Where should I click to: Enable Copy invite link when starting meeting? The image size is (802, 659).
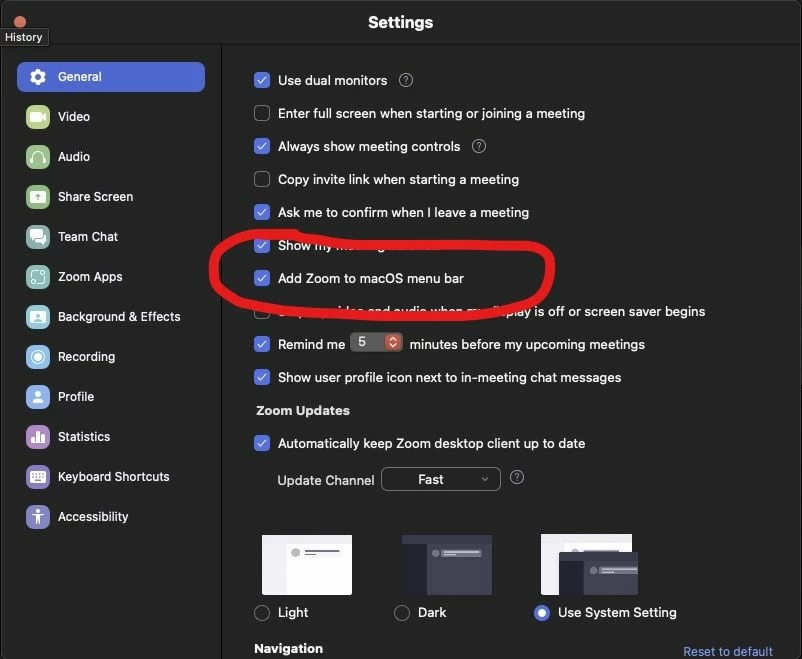[262, 179]
